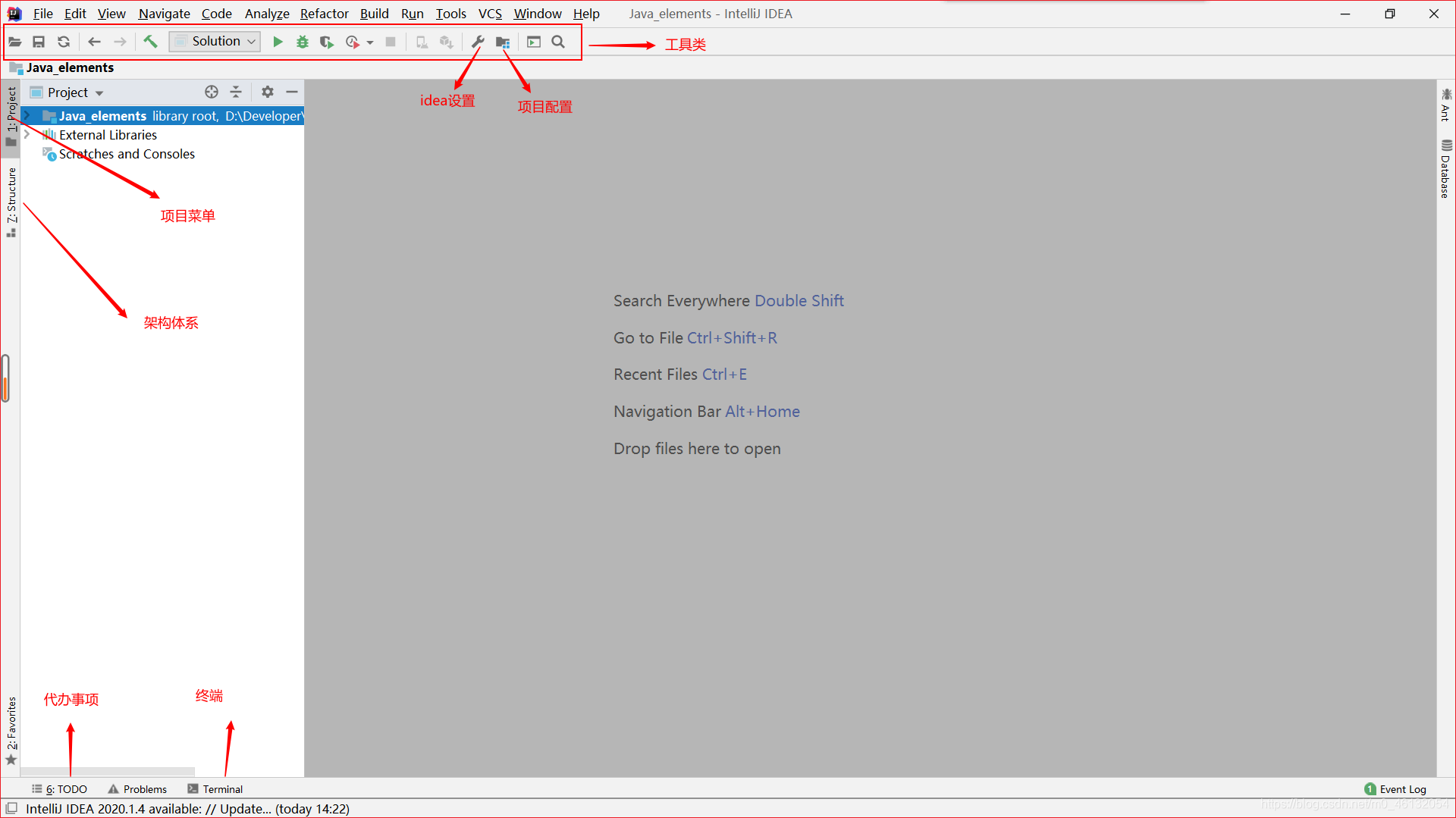Open the 6: TODO tool window
This screenshot has height=818, width=1456.
point(59,789)
